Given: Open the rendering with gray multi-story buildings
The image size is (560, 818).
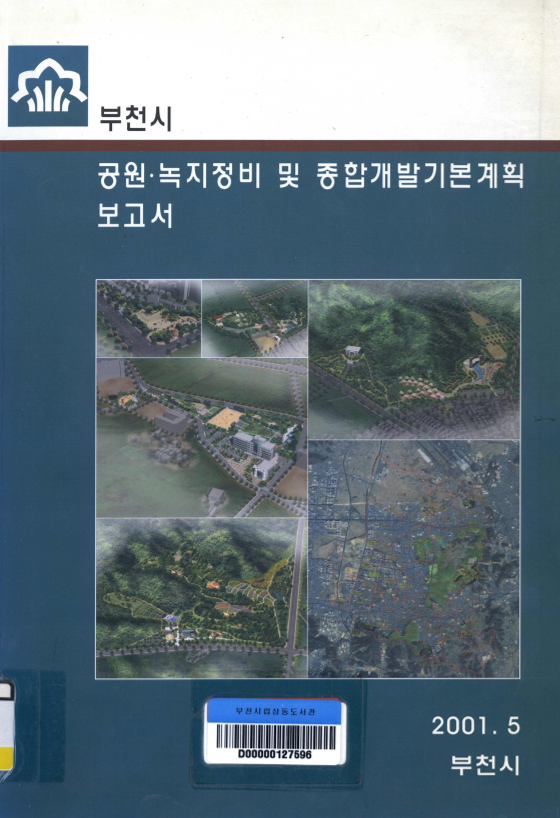Looking at the screenshot, I should [202, 438].
